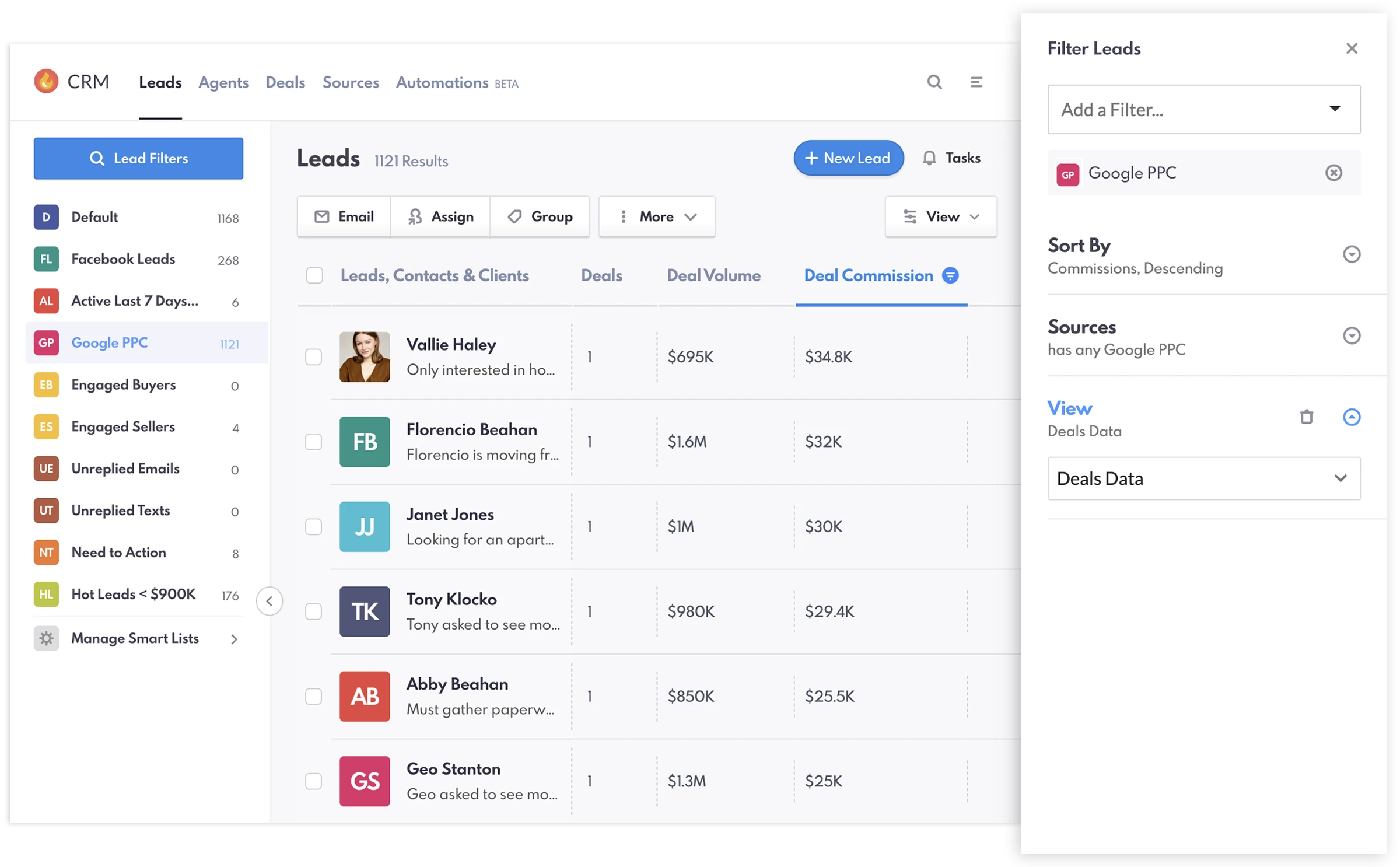Select Tony Klocko's row checkbox

coord(314,611)
